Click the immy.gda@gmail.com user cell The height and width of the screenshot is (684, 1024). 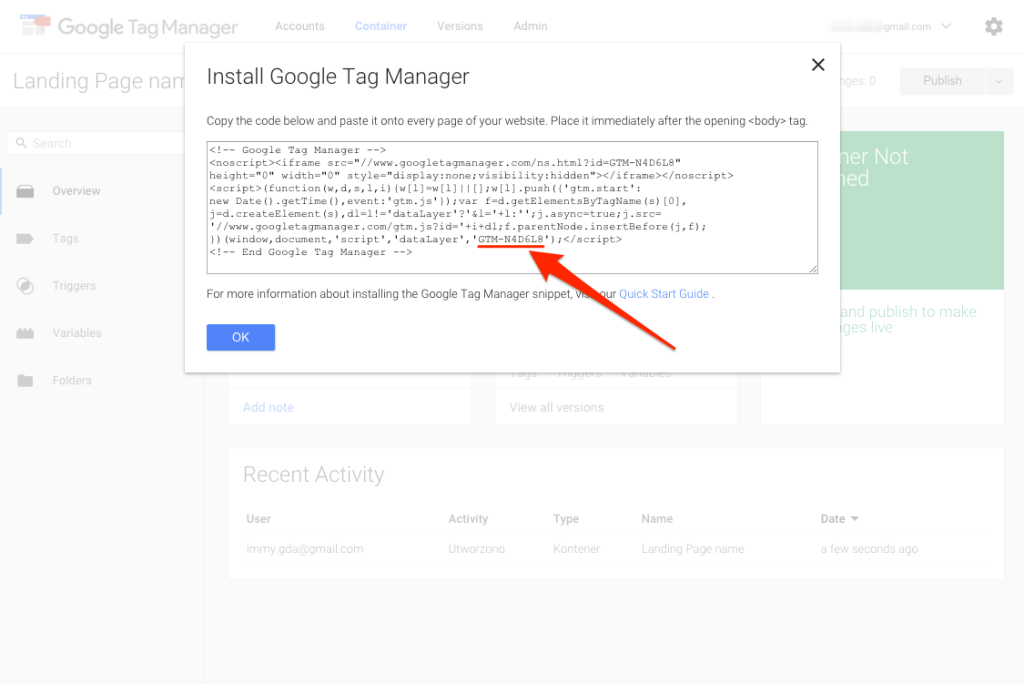coord(304,549)
